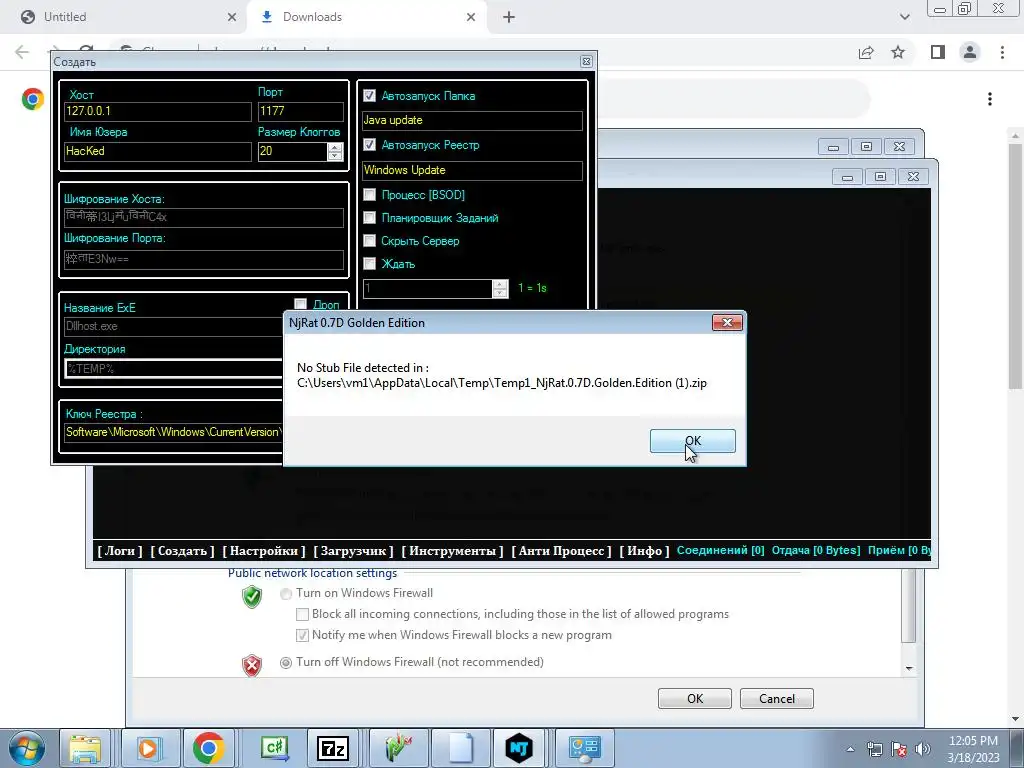1024x768 pixels.
Task: Click the Firewall window scrollbar down arrow
Action: pos(908,669)
